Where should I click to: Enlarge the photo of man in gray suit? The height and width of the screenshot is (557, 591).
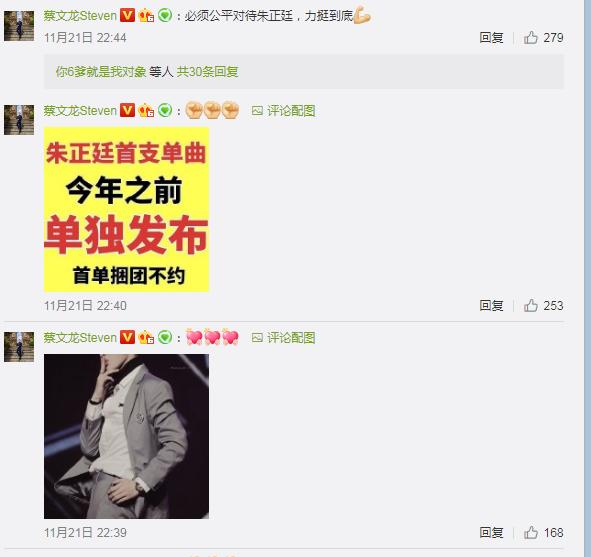126,436
